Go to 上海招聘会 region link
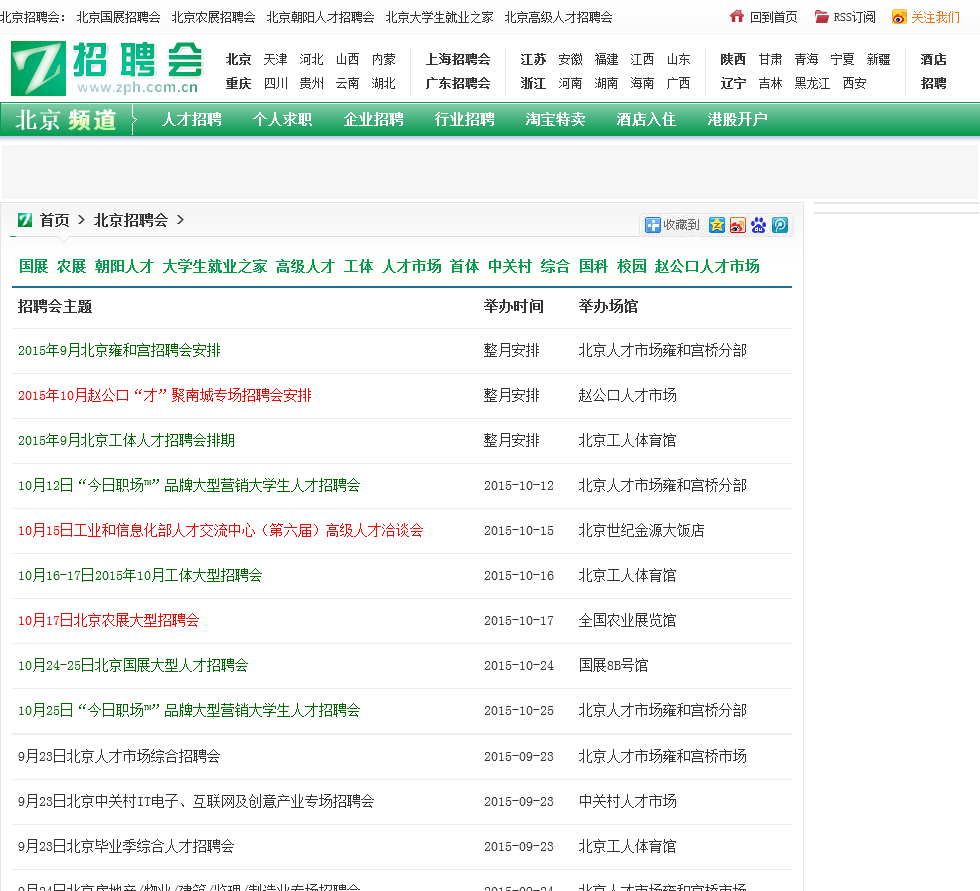The height and width of the screenshot is (891, 980). click(x=458, y=59)
